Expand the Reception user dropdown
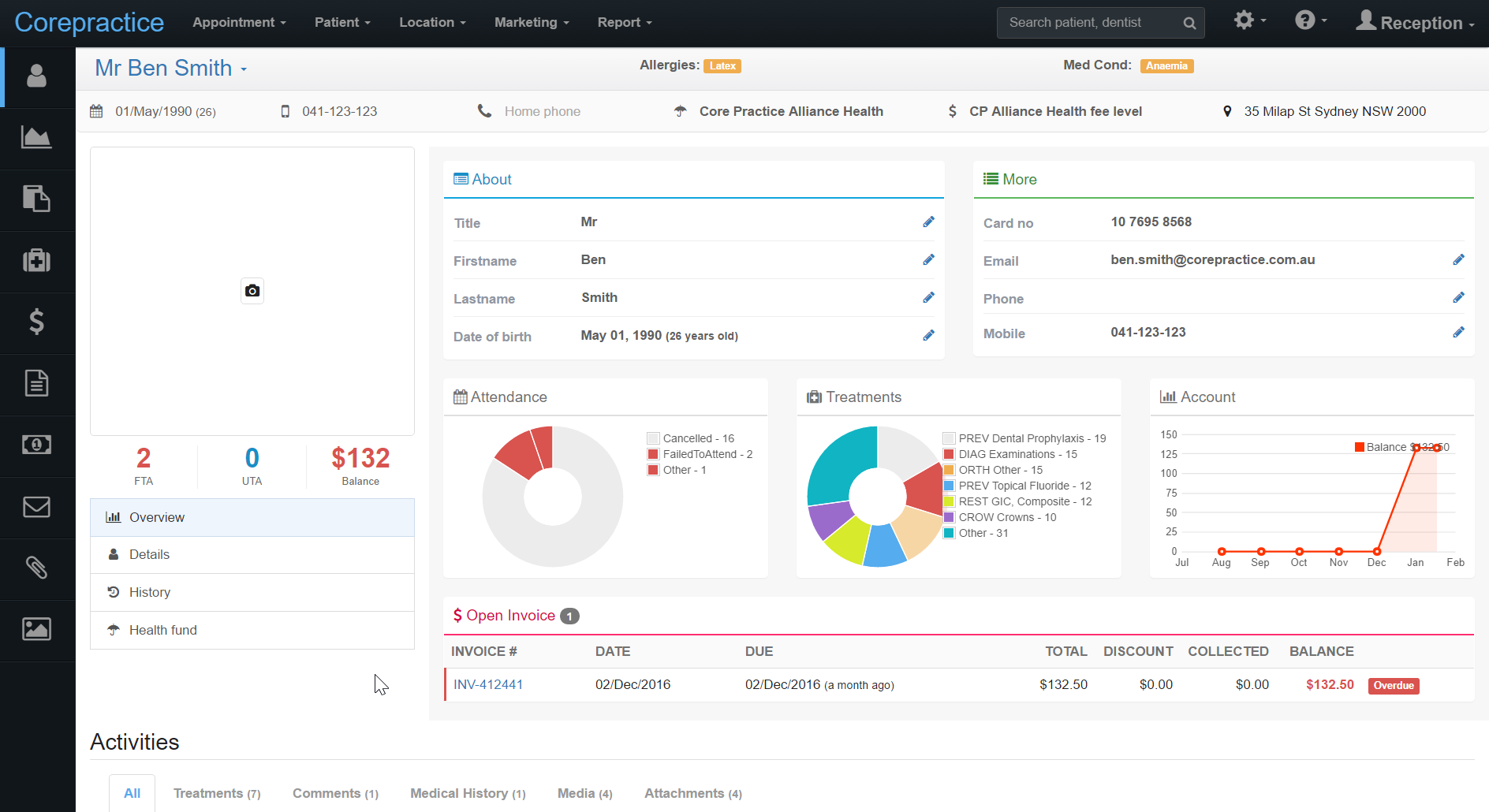The width and height of the screenshot is (1489, 812). coord(1416,22)
